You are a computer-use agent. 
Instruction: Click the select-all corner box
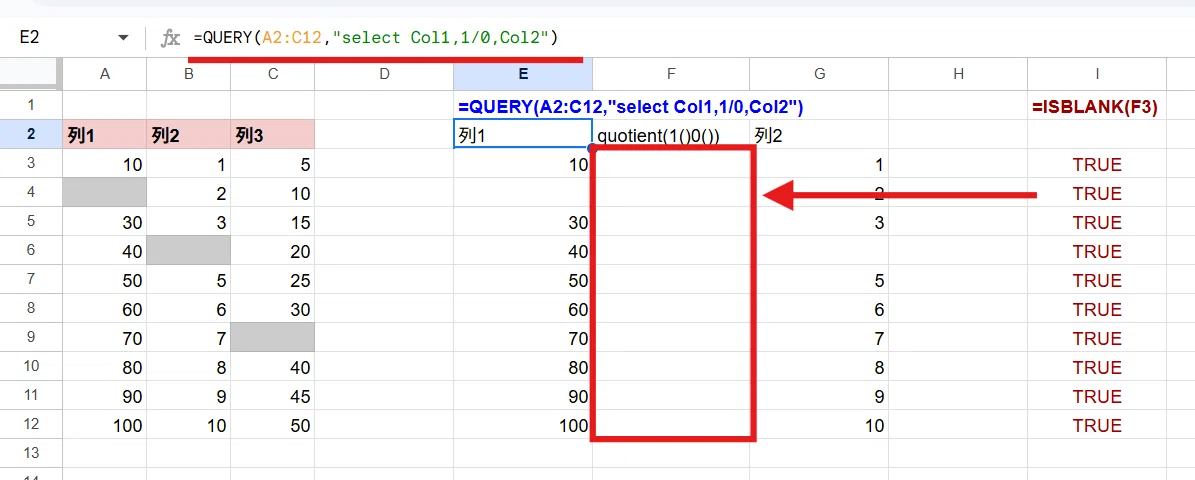click(30, 73)
